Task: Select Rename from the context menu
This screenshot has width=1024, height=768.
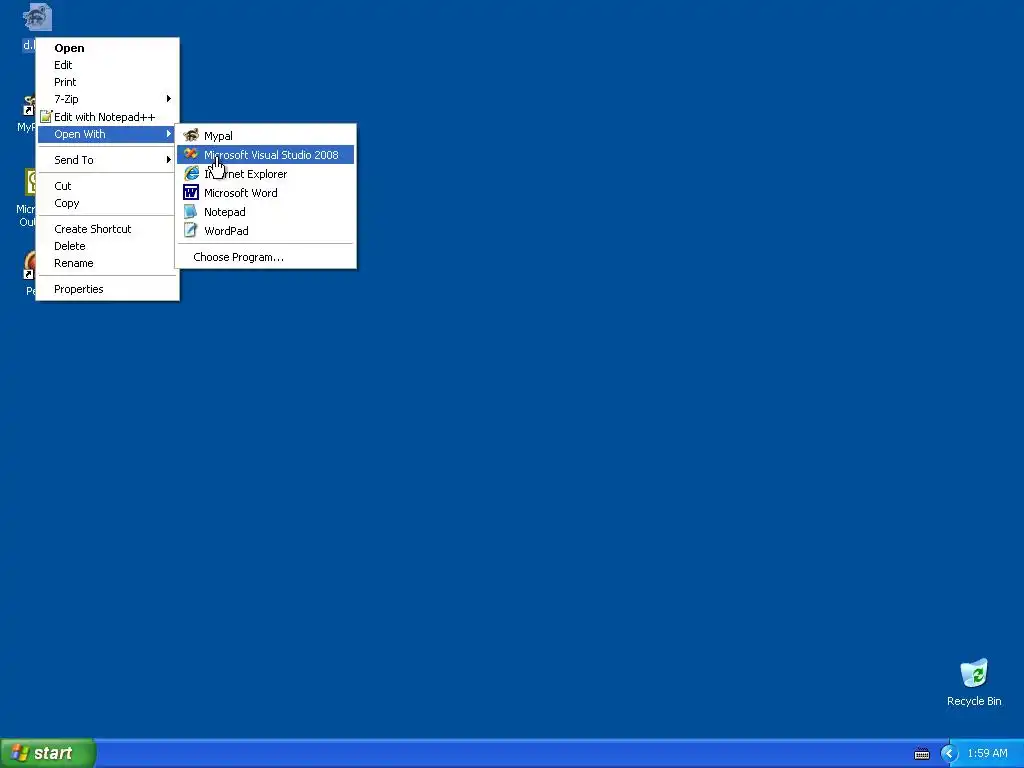Action: 107,263
